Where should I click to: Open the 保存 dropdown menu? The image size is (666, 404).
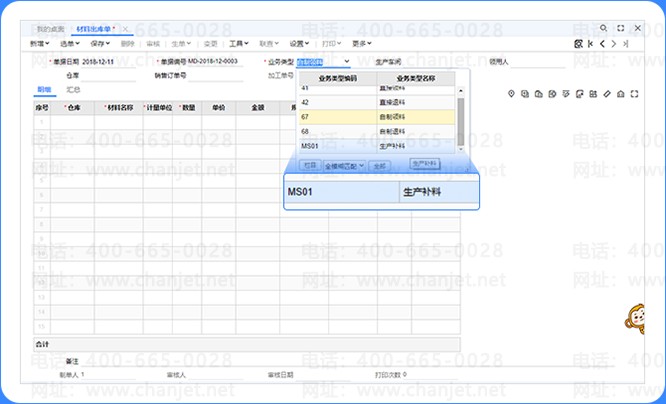(x=100, y=43)
